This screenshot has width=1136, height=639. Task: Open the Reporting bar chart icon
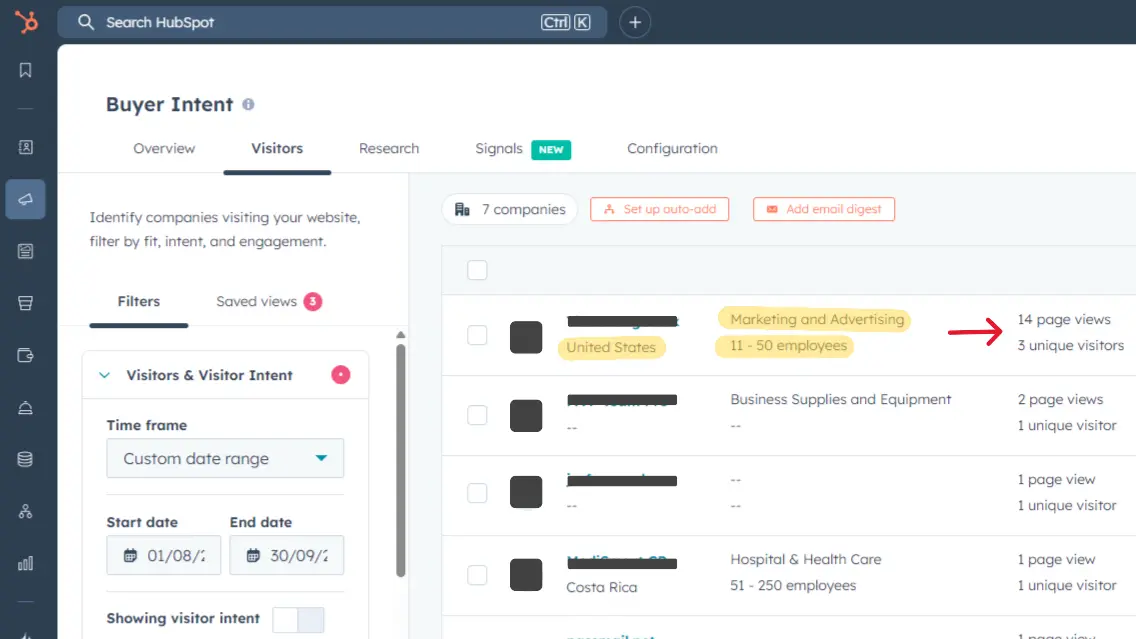point(26,563)
